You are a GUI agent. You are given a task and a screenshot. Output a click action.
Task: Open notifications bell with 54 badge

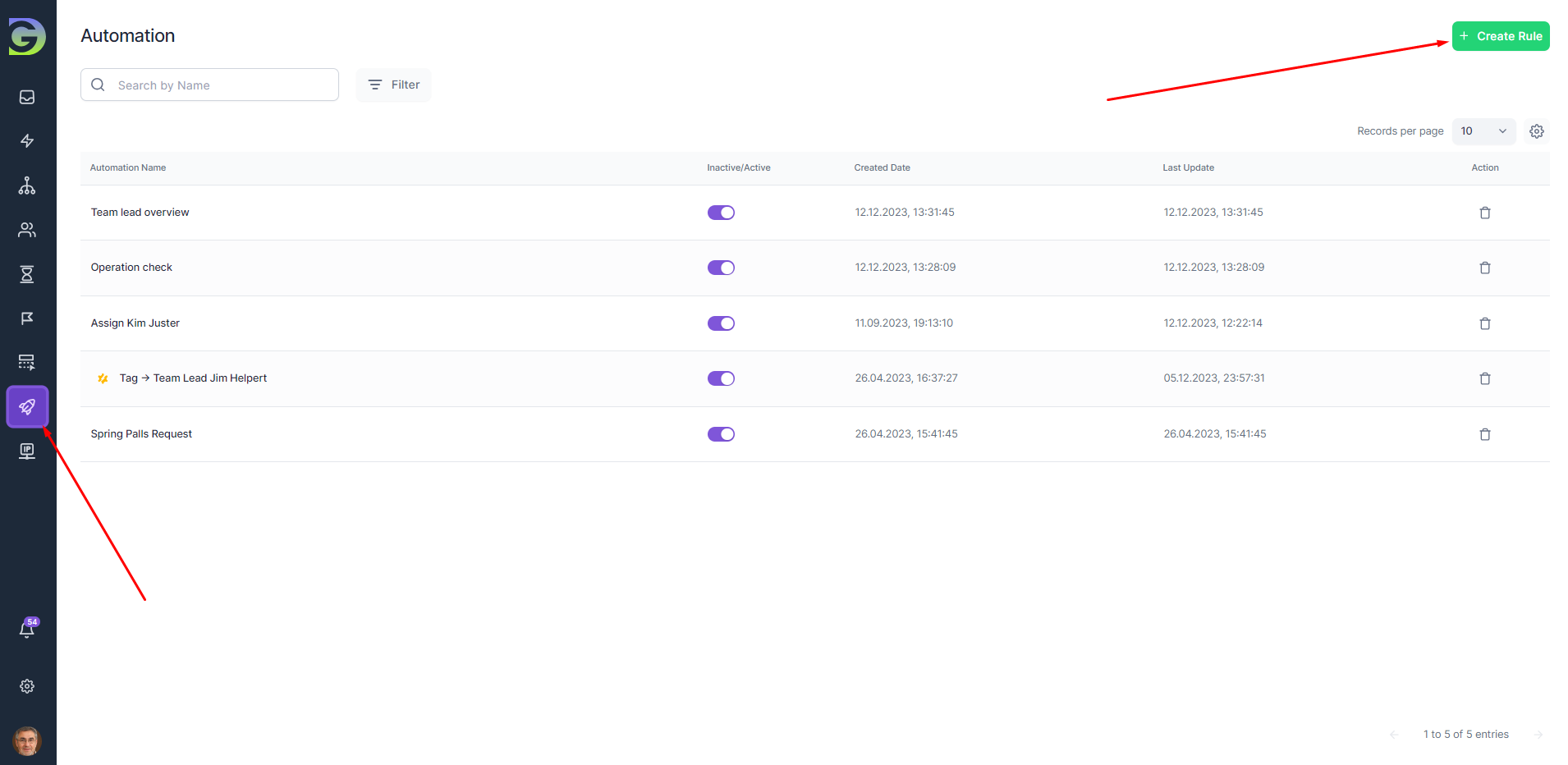coord(27,630)
